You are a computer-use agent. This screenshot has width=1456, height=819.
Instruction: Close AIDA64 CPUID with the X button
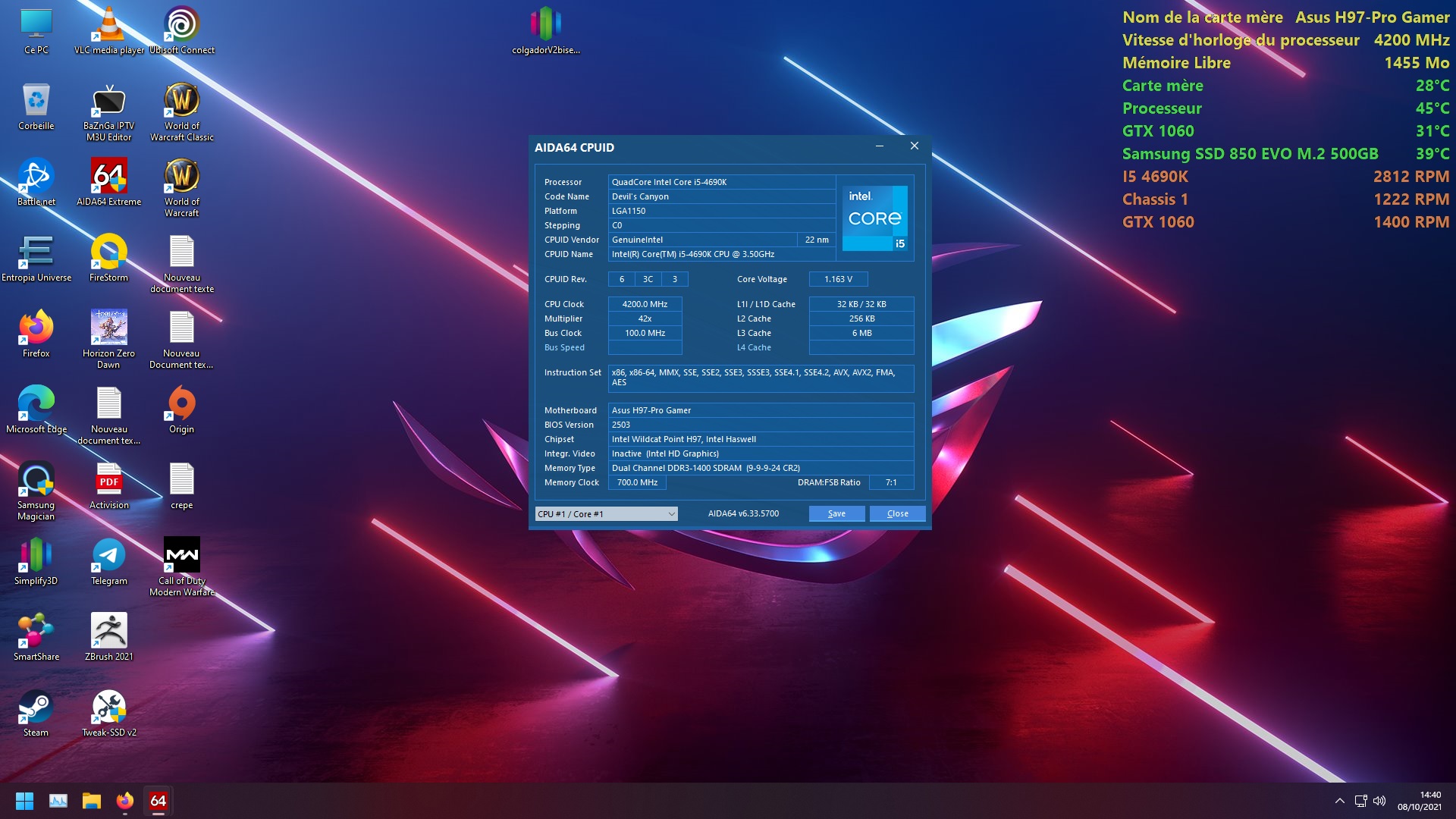coord(915,146)
